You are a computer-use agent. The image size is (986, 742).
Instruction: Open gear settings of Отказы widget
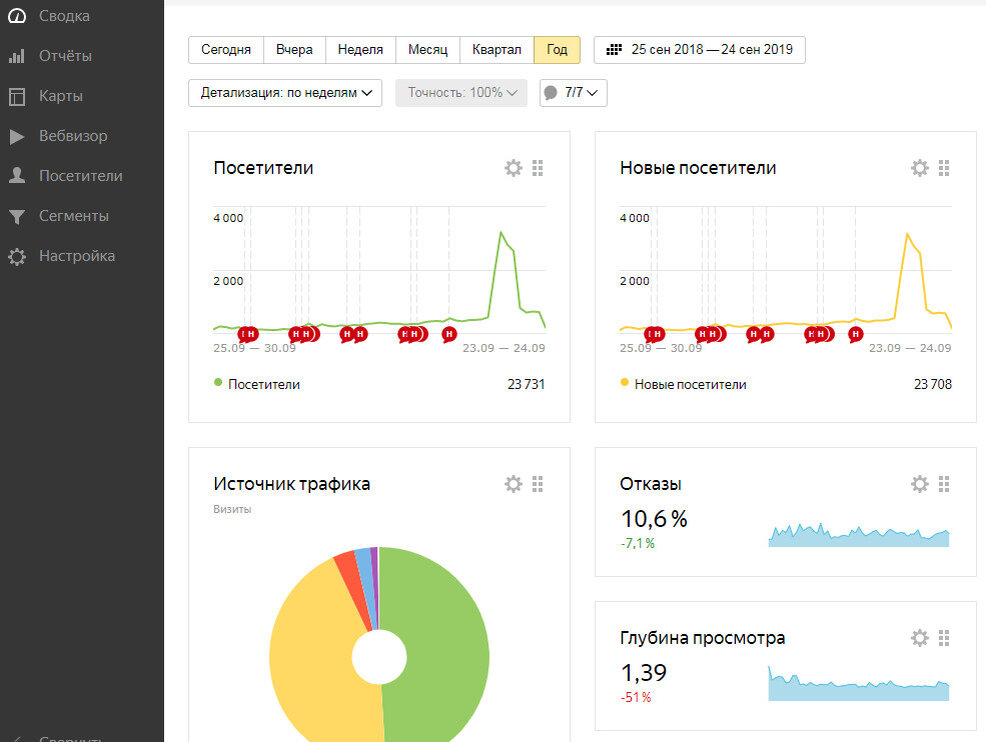click(919, 484)
